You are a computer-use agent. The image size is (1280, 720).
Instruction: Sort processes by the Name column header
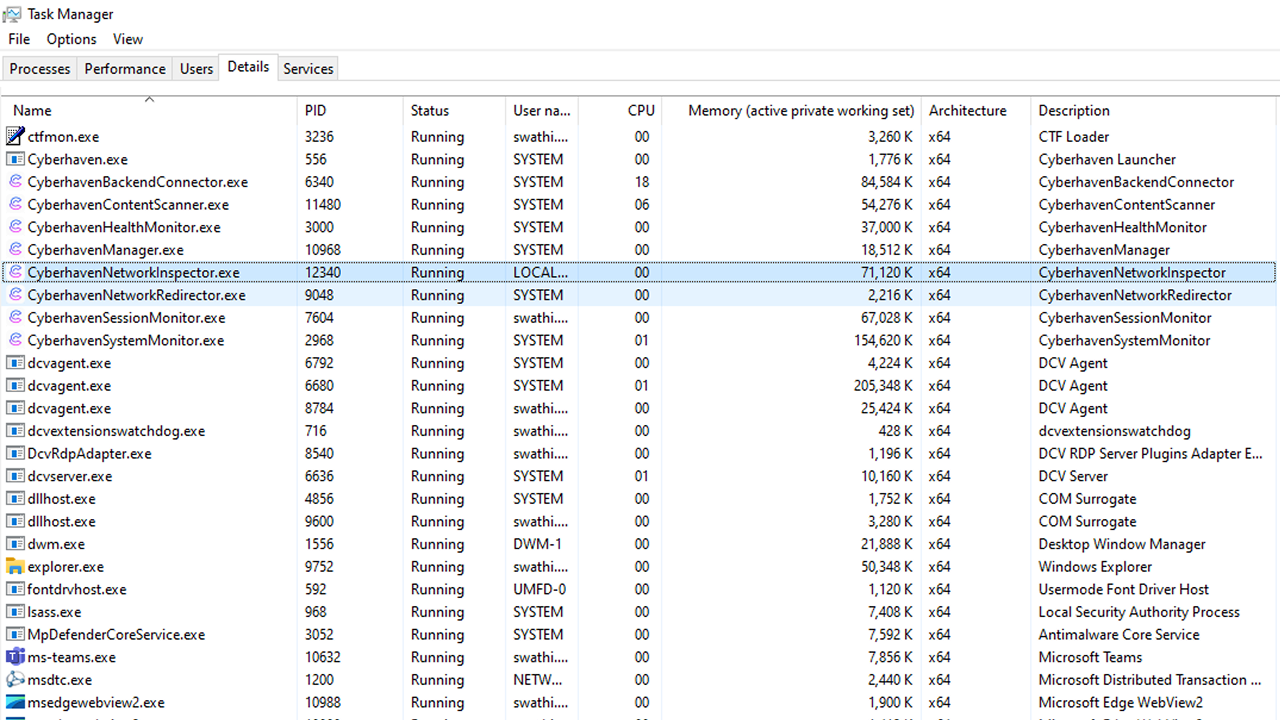pos(32,111)
